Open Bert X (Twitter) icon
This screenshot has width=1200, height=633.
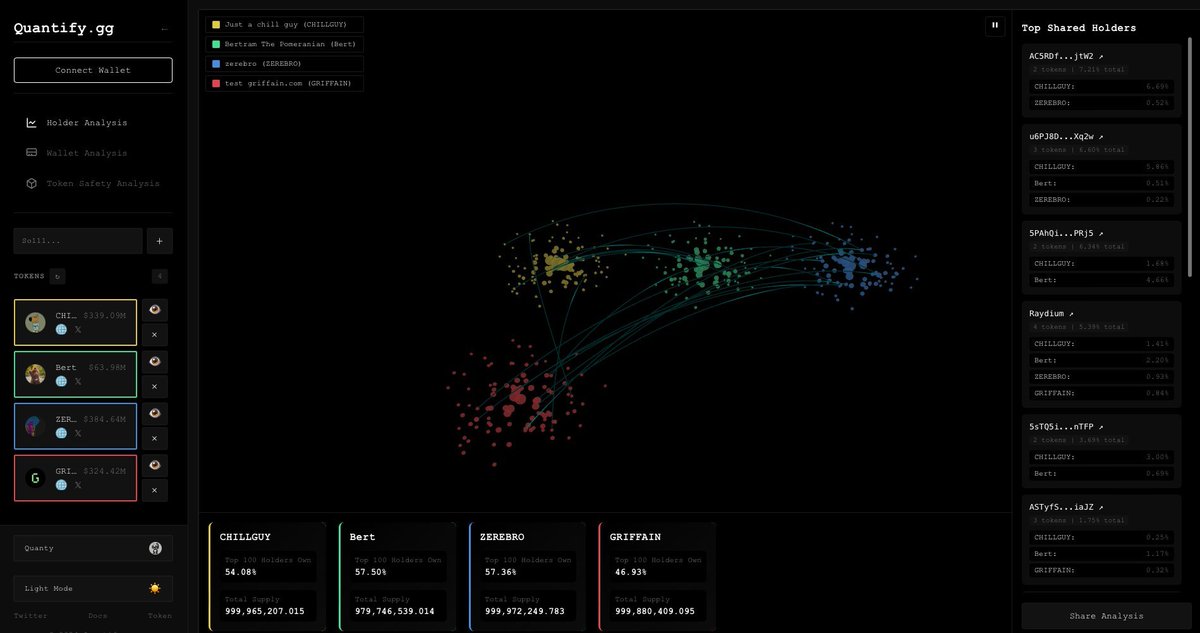(x=77, y=381)
